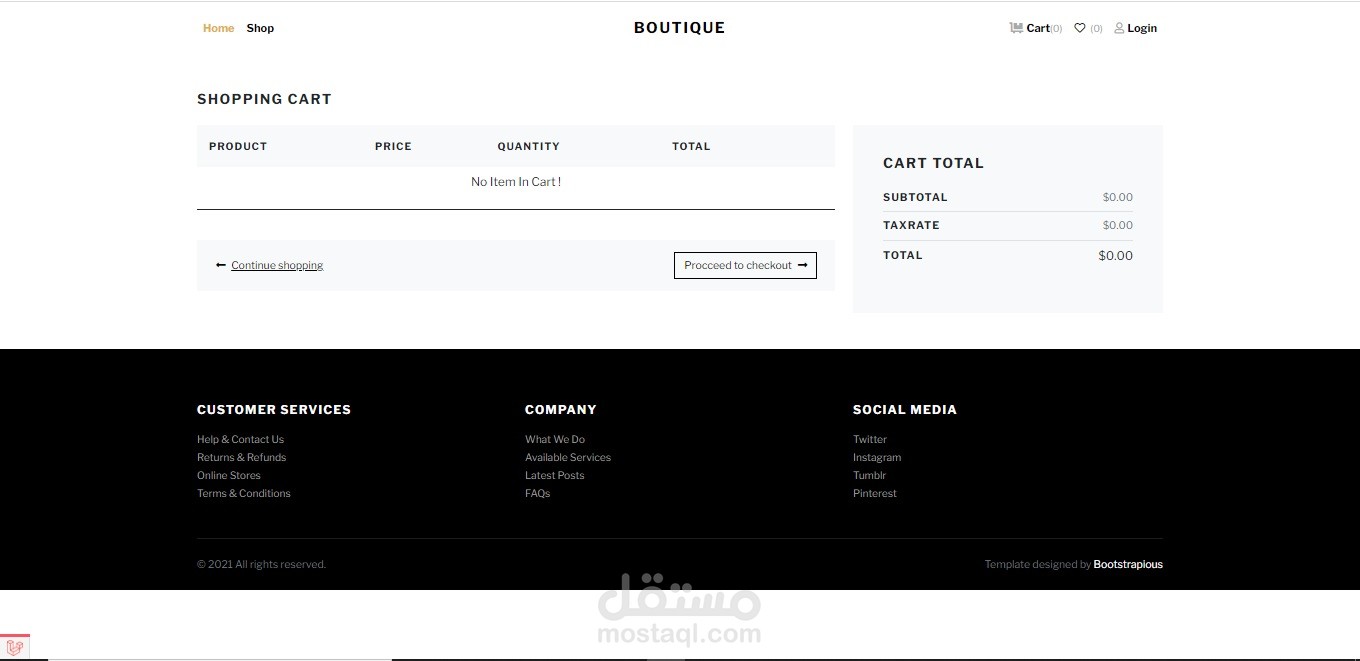Click the wishlist heart icon

coord(1080,28)
